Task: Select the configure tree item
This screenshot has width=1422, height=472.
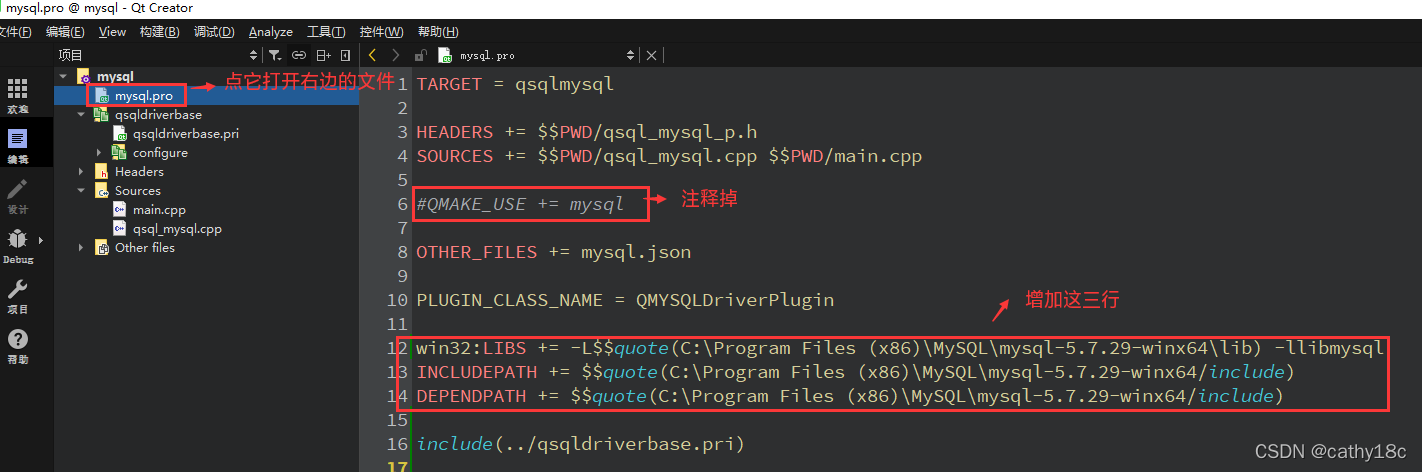Action: coord(160,153)
